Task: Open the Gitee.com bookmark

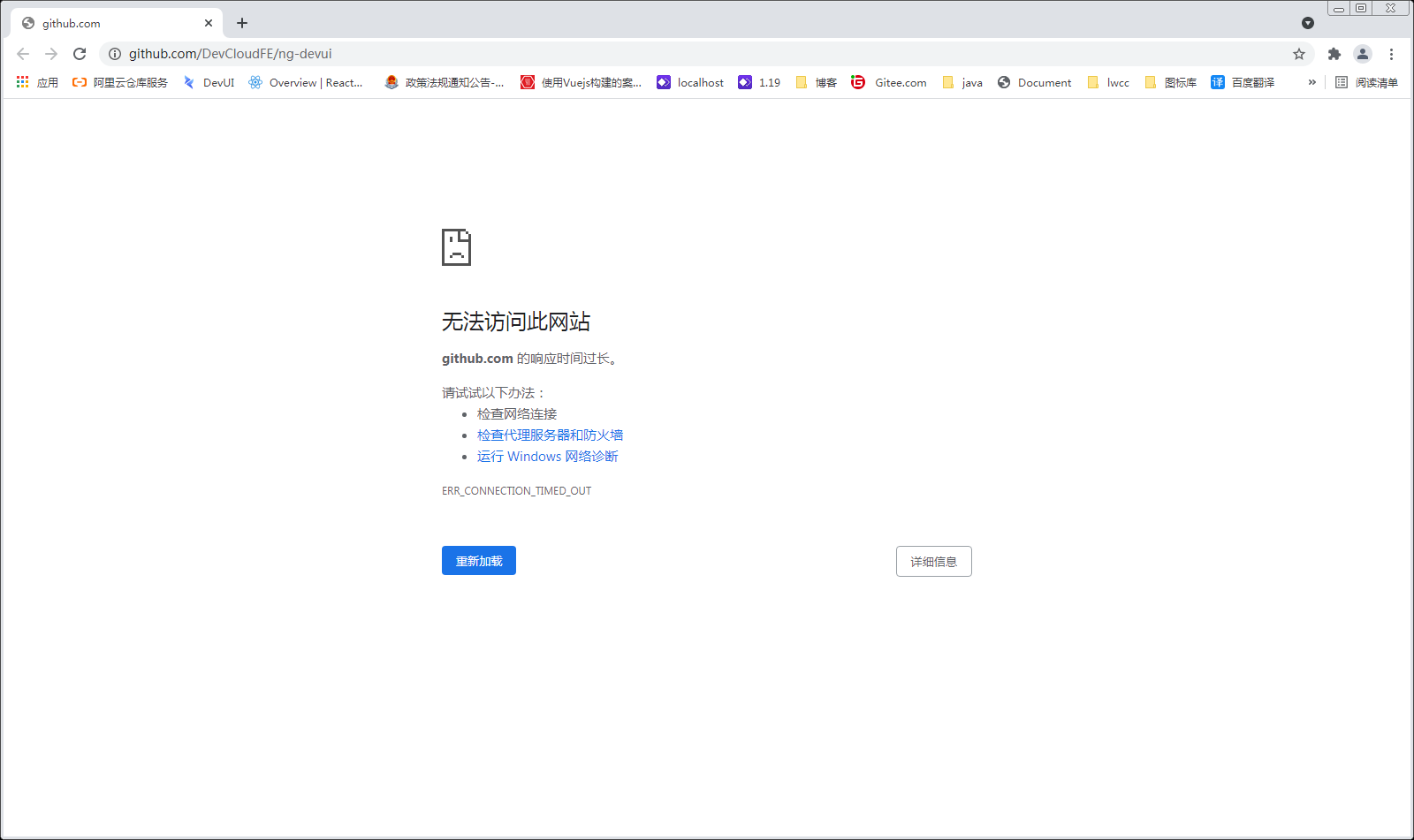Action: click(889, 82)
